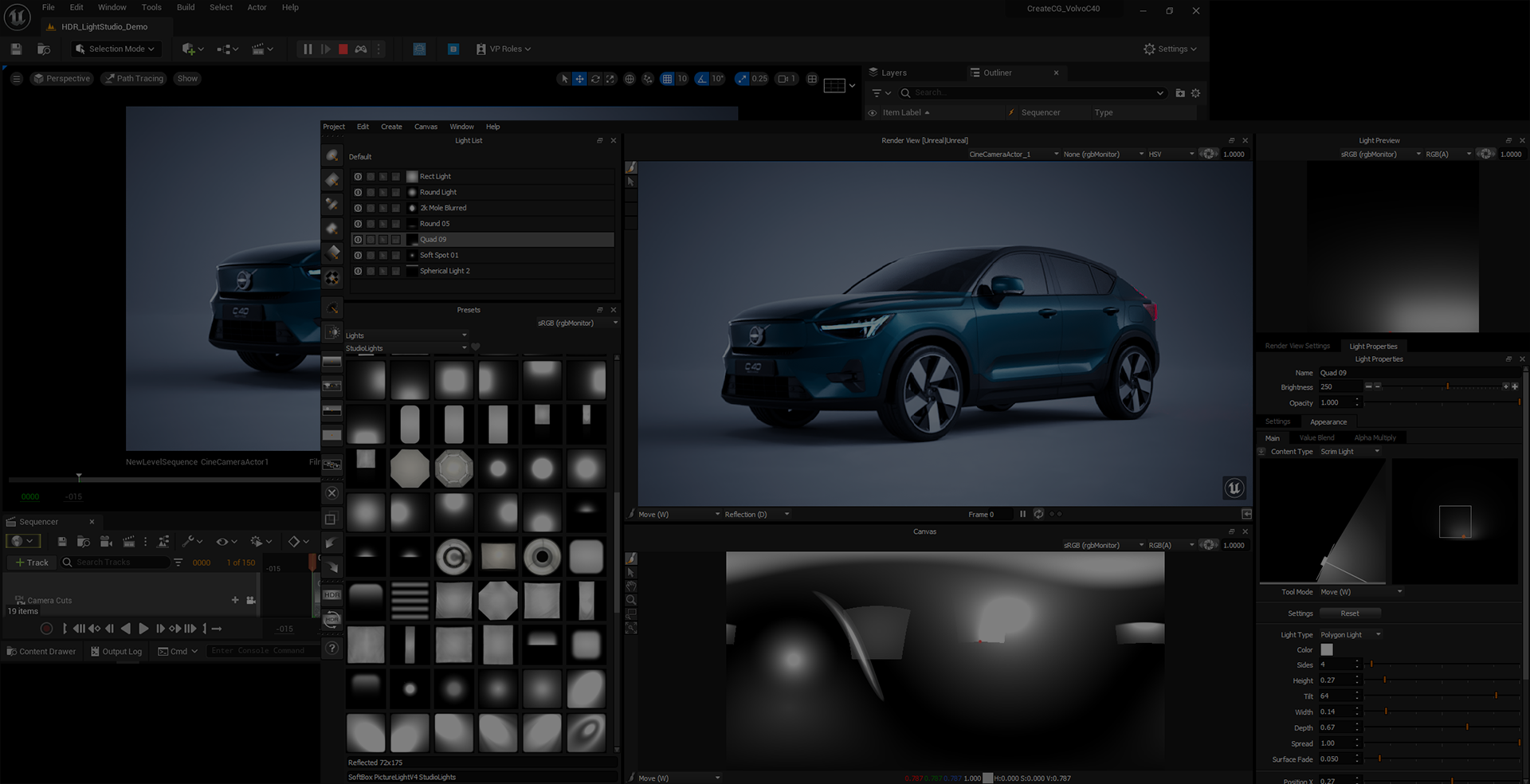Add a round light from the light toolbar top icon

(x=332, y=156)
